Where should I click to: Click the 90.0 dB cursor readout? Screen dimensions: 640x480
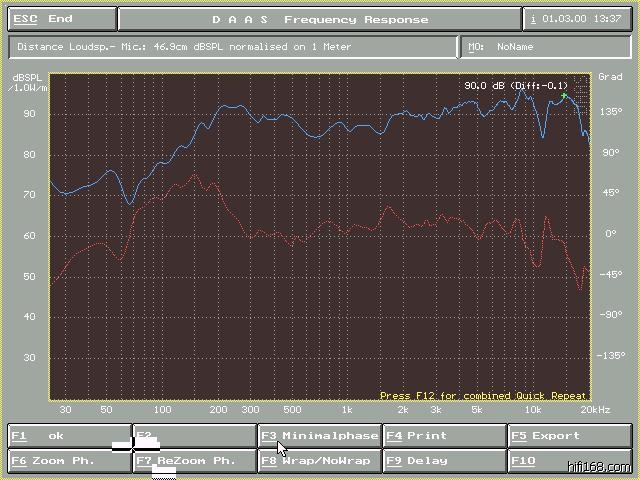[514, 86]
